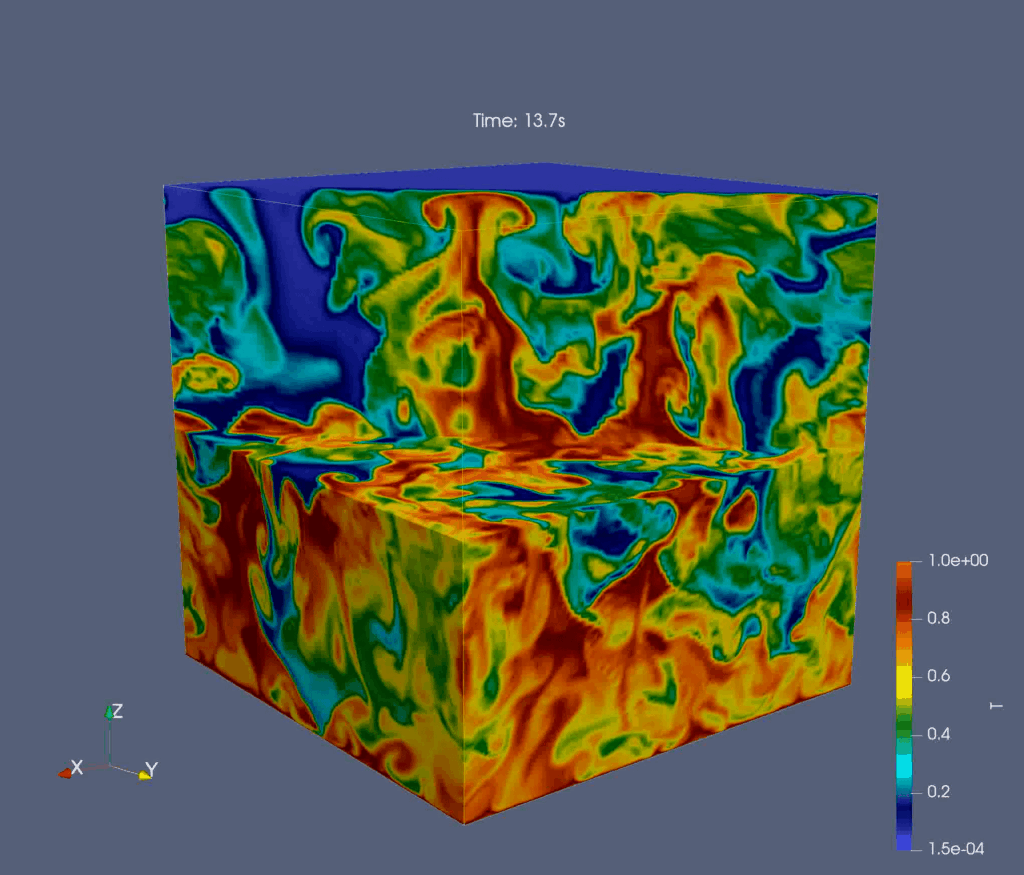Select the X label on orientation axes
This screenshot has height=875, width=1024.
76,768
